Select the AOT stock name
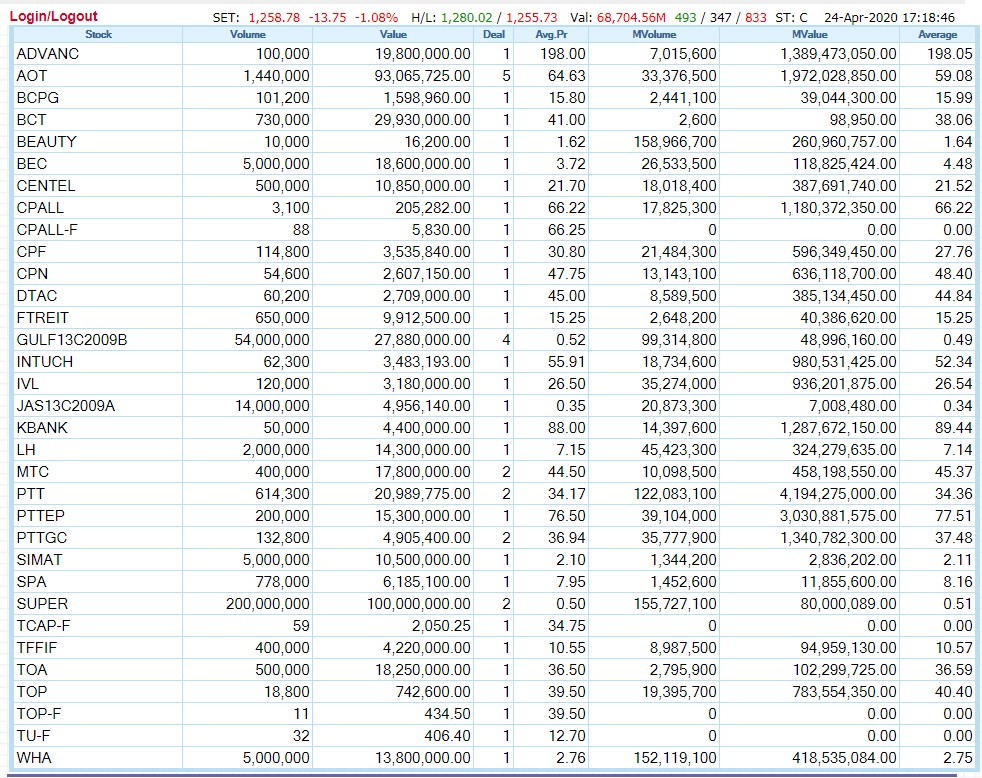 (32, 76)
